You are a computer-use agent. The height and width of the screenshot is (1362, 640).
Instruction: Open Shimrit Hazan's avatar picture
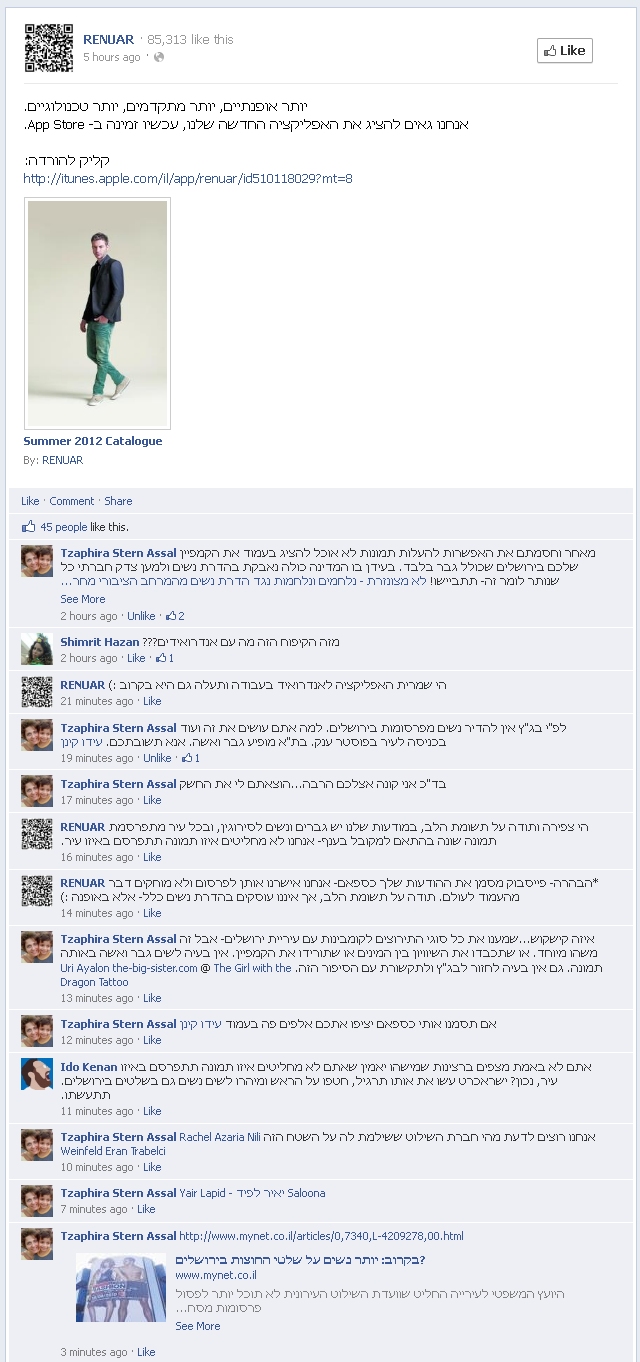(x=37, y=649)
